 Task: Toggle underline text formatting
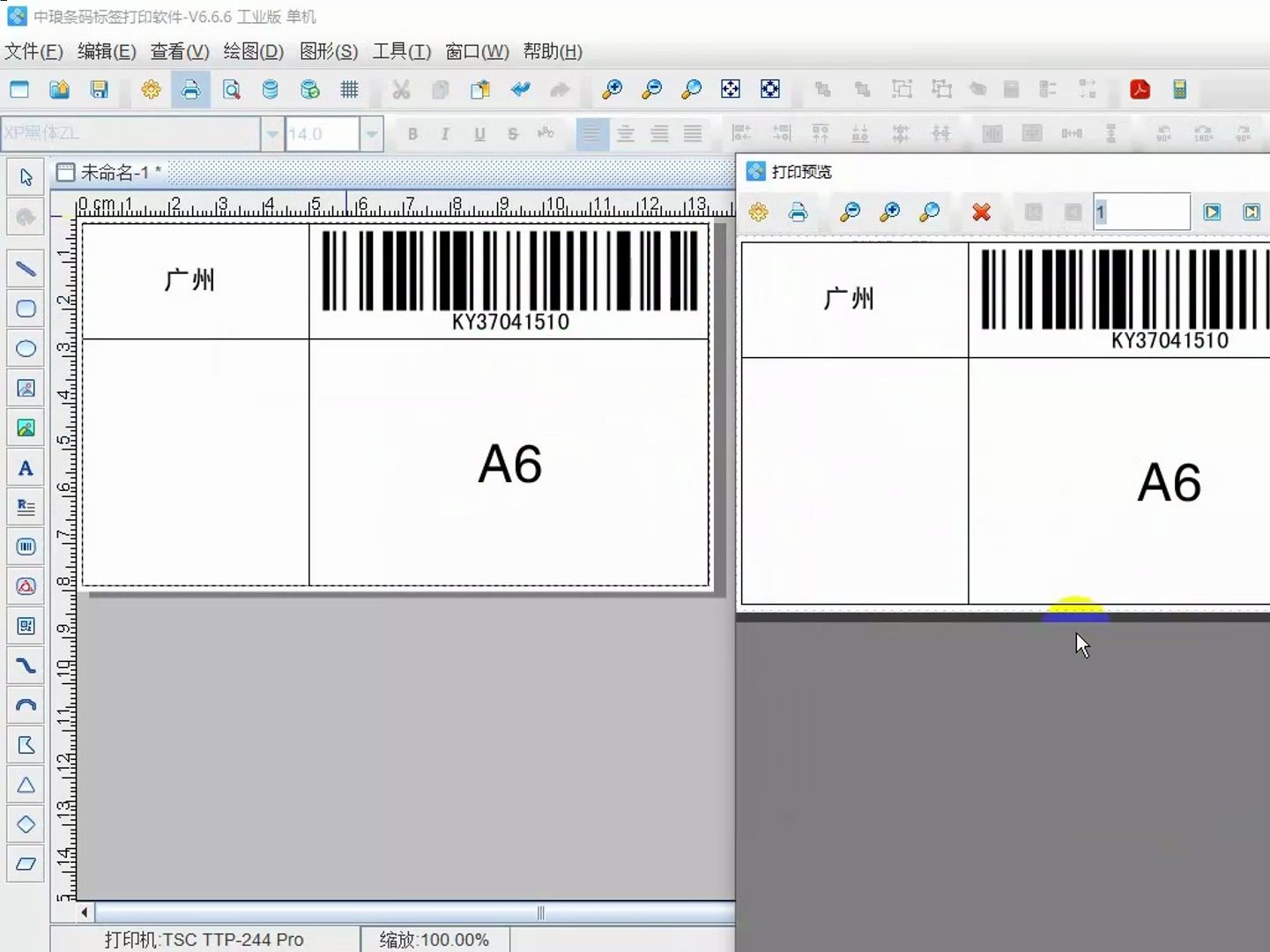479,134
